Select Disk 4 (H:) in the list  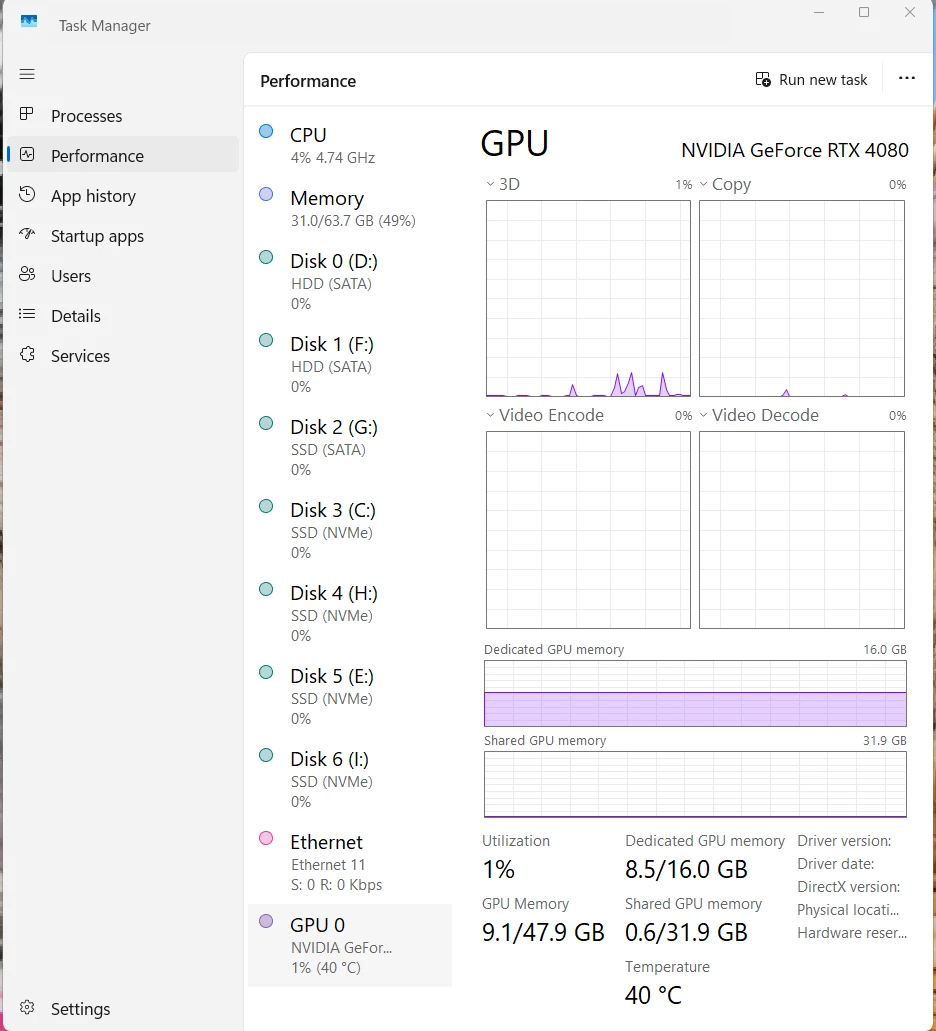pyautogui.click(x=350, y=613)
